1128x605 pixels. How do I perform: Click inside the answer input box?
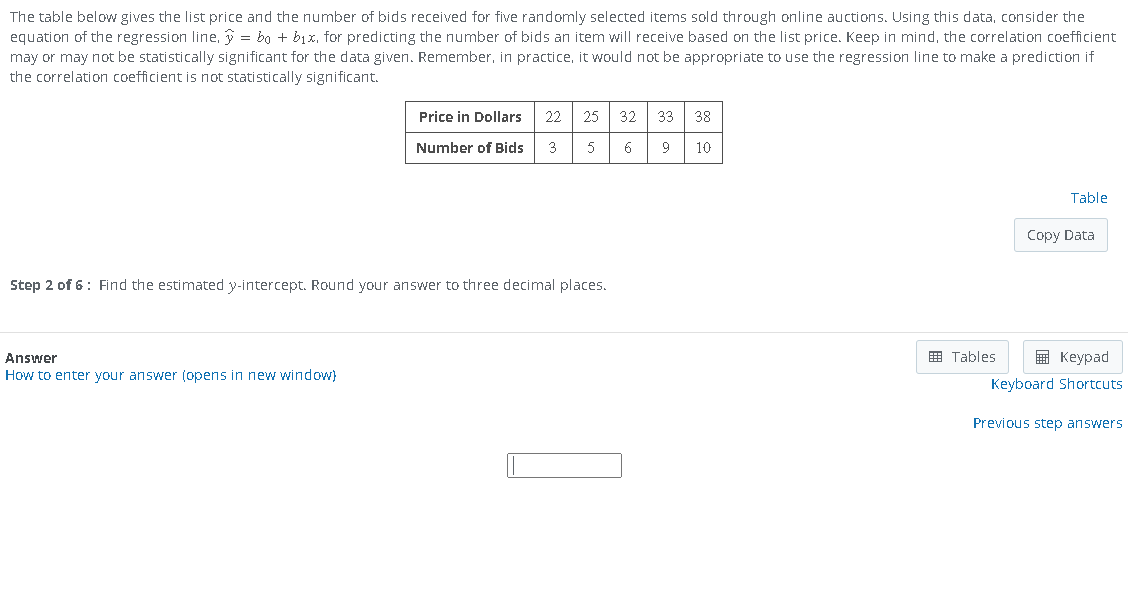[564, 465]
